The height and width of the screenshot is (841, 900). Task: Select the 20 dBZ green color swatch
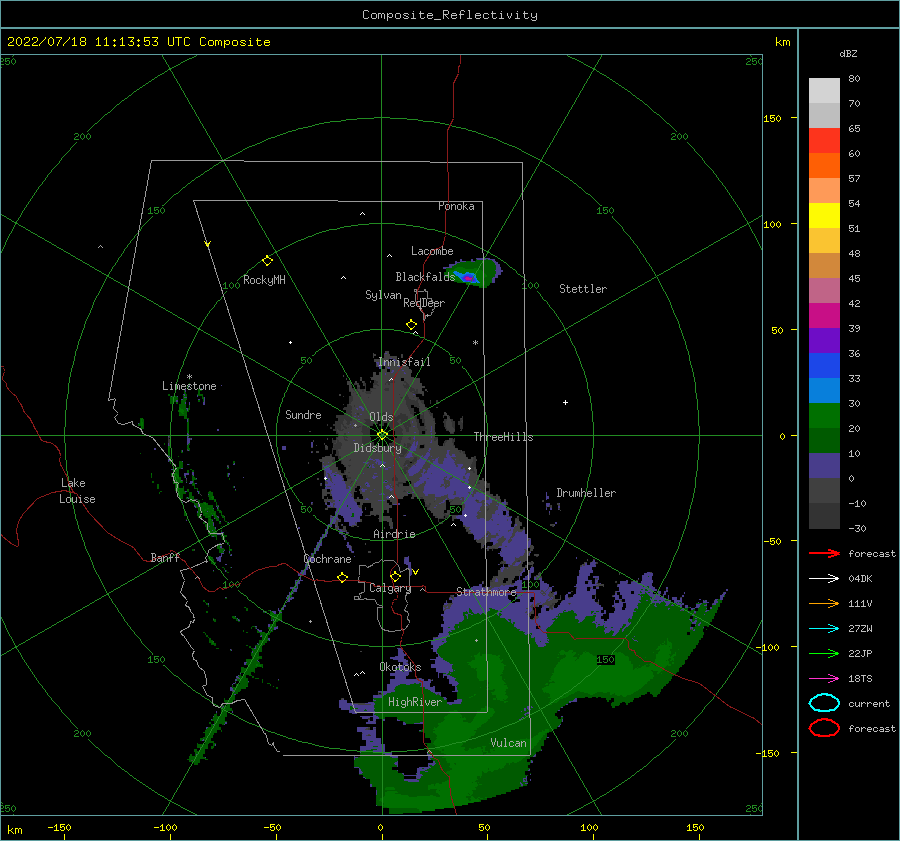click(824, 415)
